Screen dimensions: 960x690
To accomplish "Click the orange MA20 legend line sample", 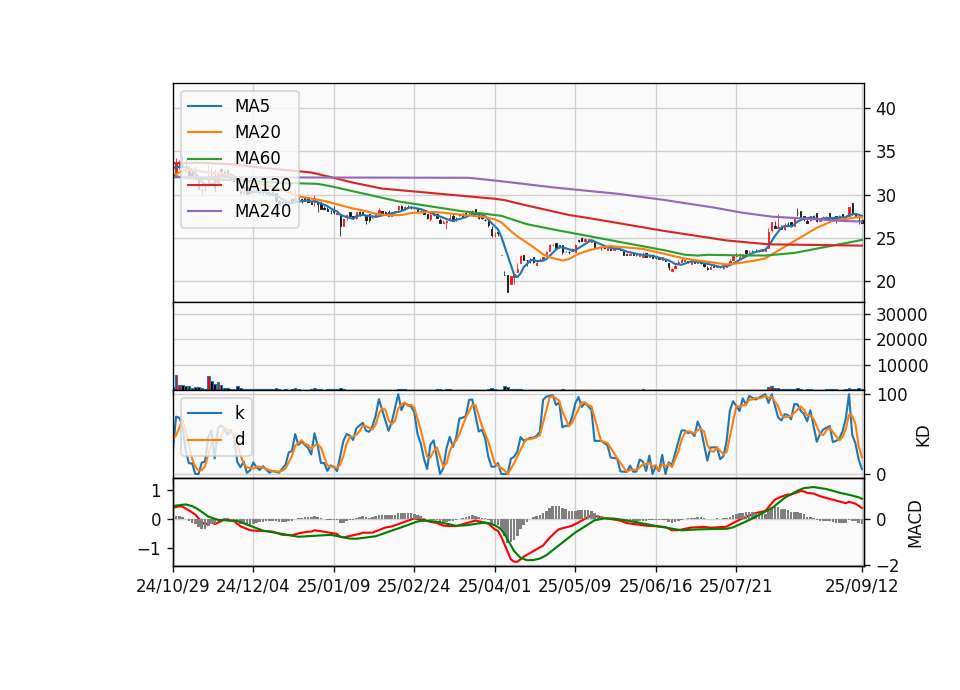I will [204, 133].
